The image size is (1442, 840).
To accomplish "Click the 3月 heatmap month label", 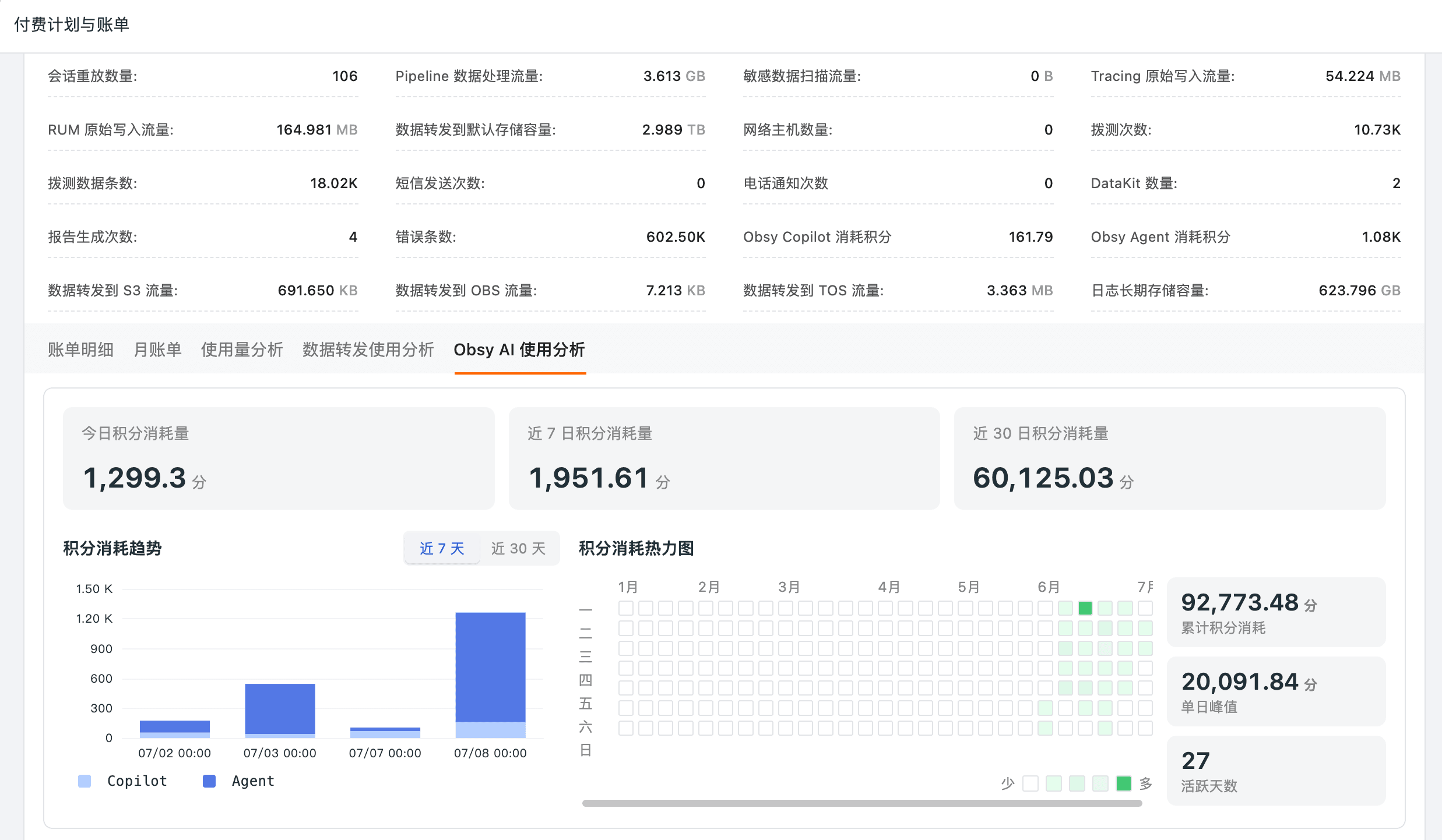I will click(789, 587).
